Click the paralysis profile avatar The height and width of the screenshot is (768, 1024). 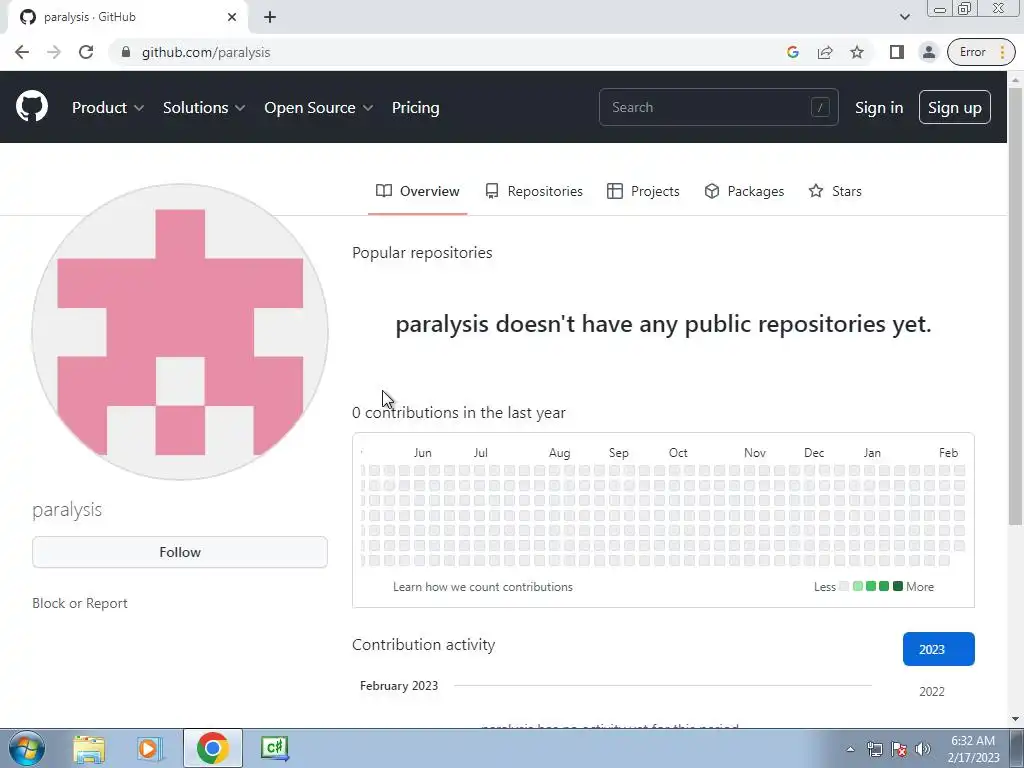click(x=180, y=332)
